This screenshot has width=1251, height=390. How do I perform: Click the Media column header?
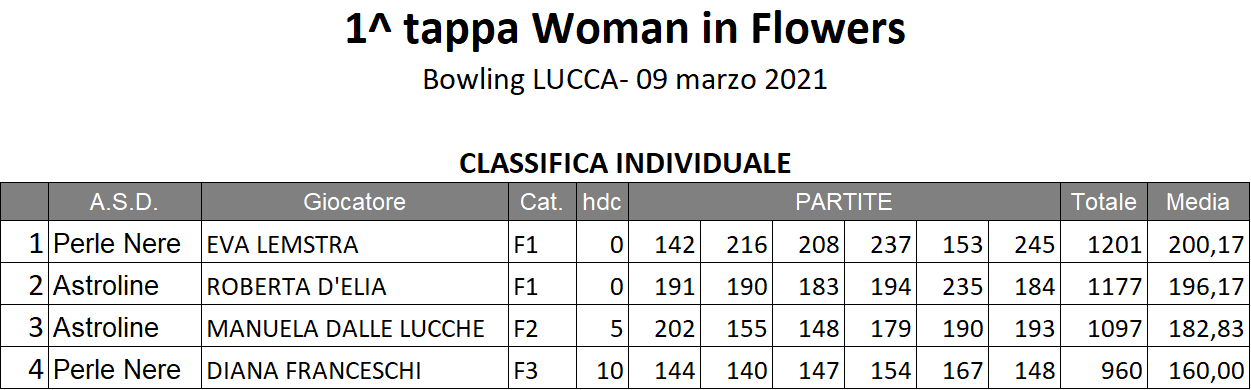[1198, 202]
